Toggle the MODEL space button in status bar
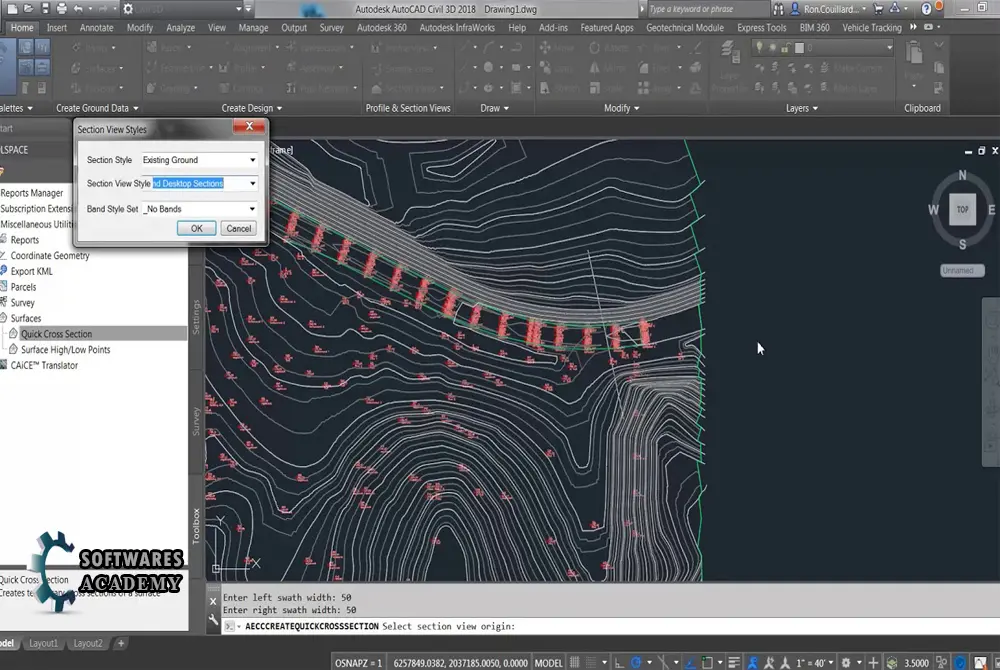 tap(548, 663)
